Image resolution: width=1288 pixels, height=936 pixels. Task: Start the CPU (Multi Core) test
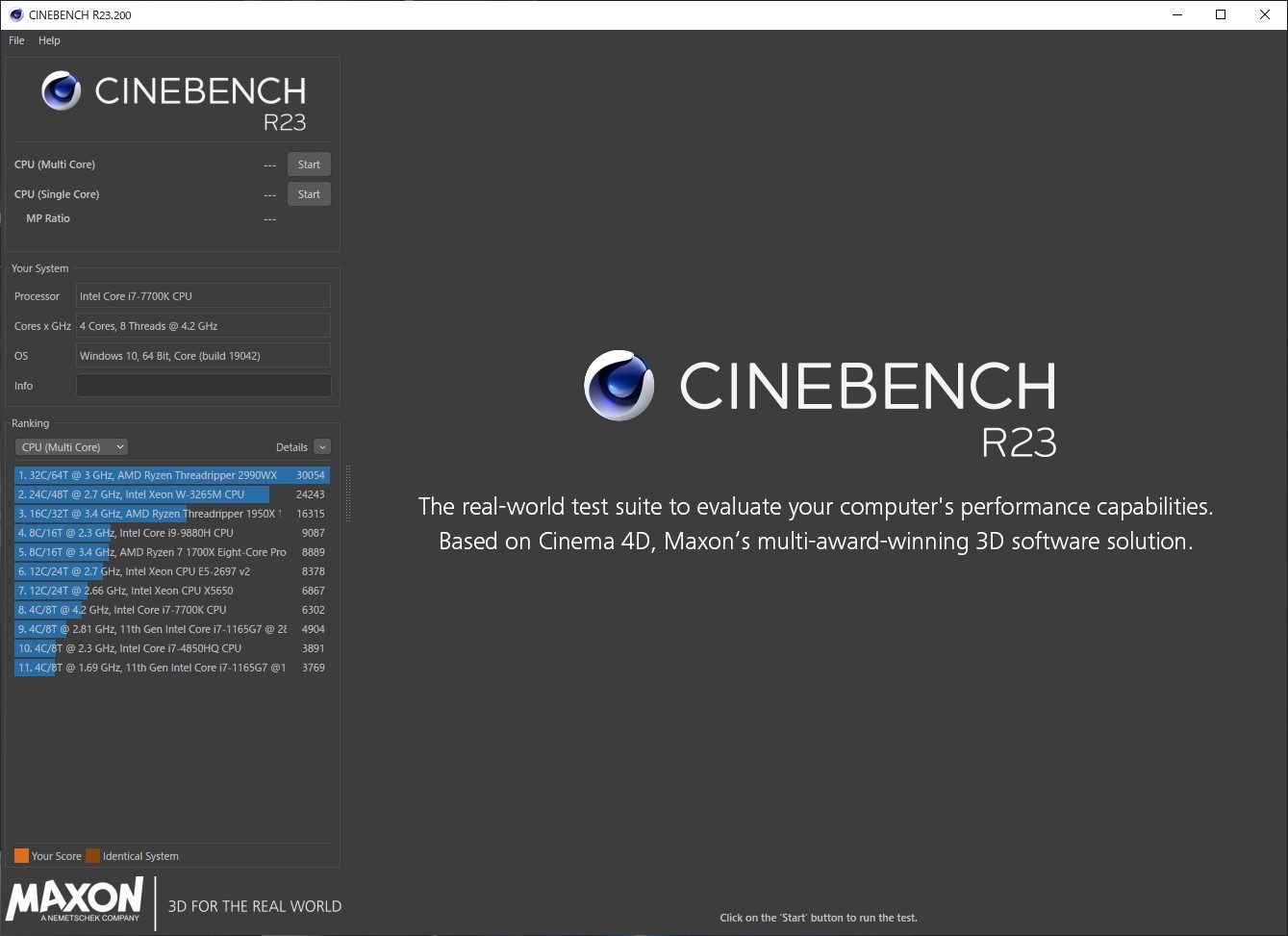(309, 164)
